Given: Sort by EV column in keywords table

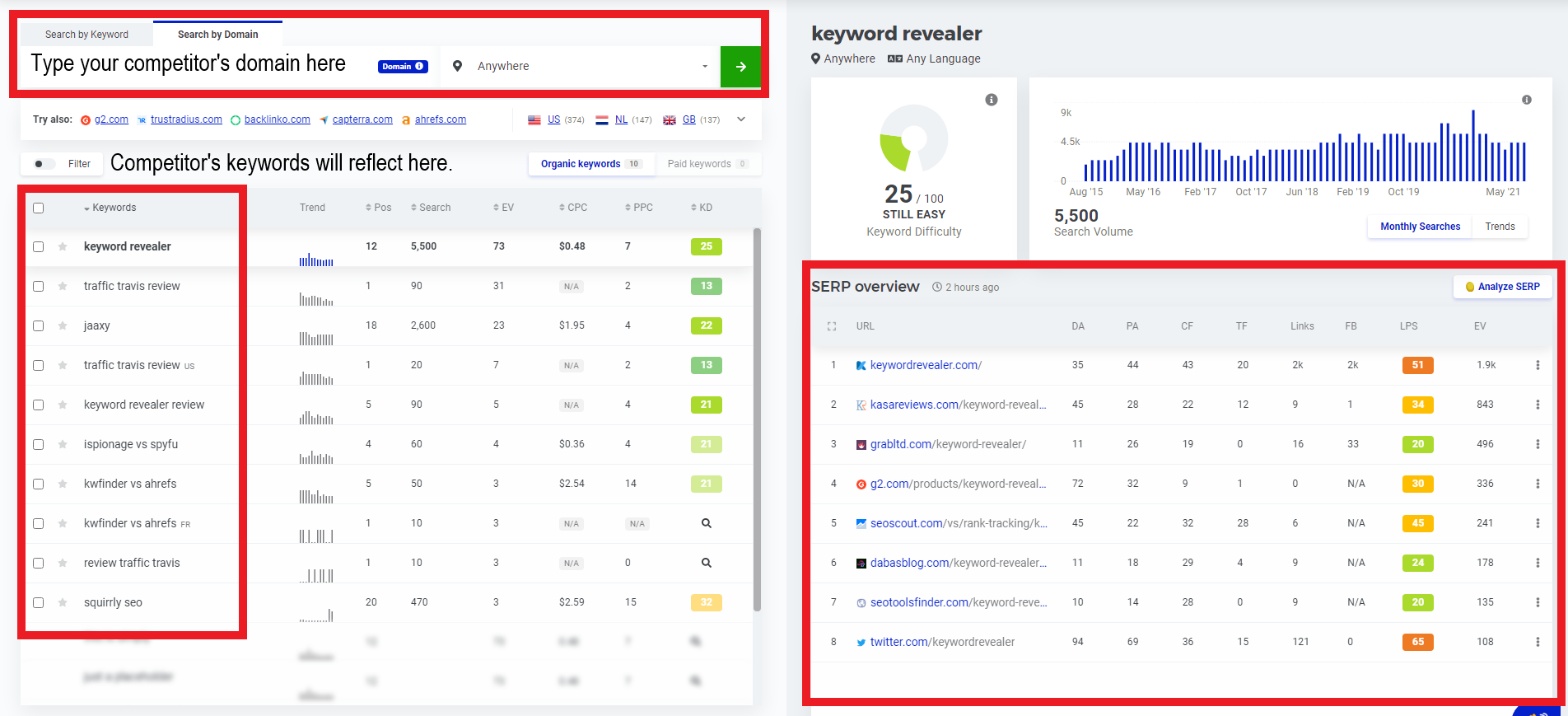Looking at the screenshot, I should click(503, 208).
